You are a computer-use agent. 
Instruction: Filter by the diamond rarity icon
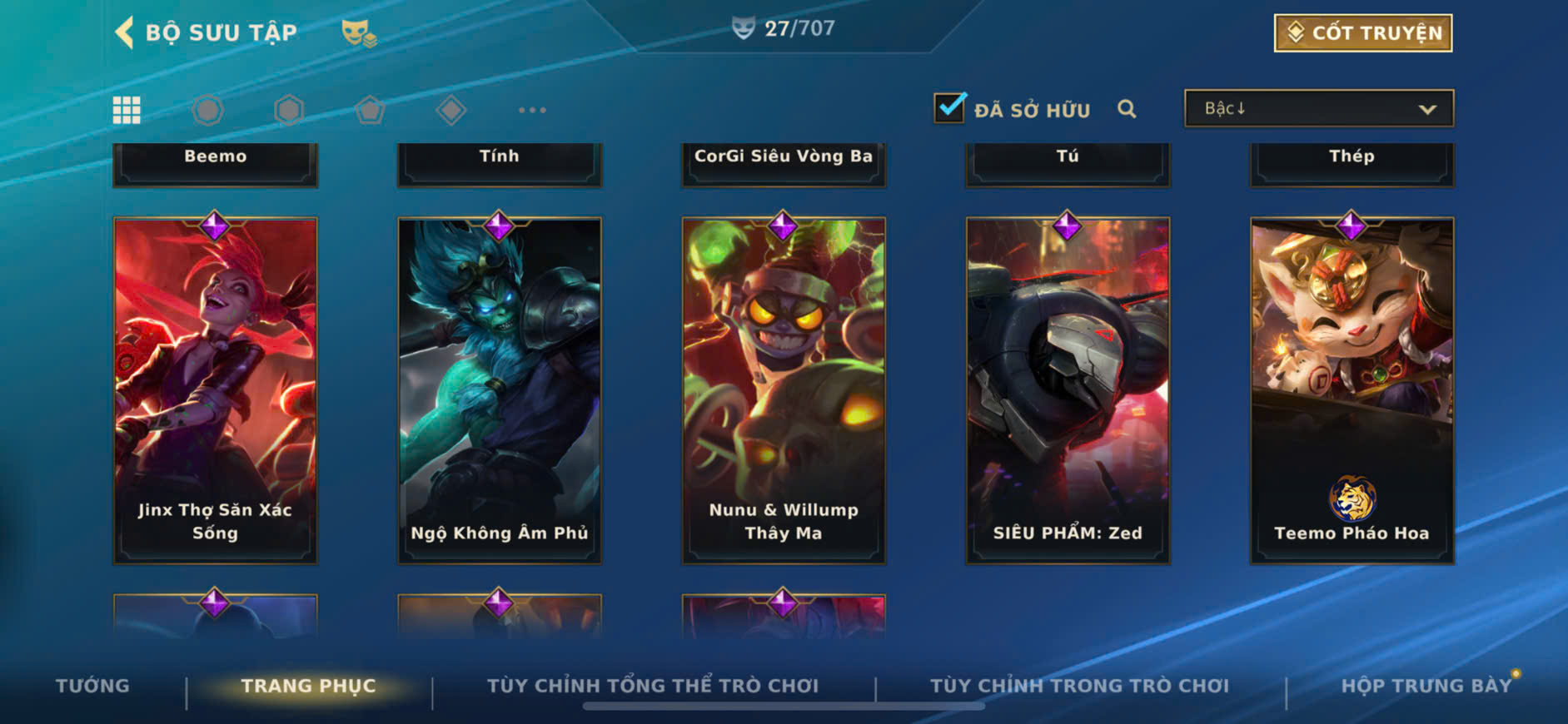click(450, 110)
